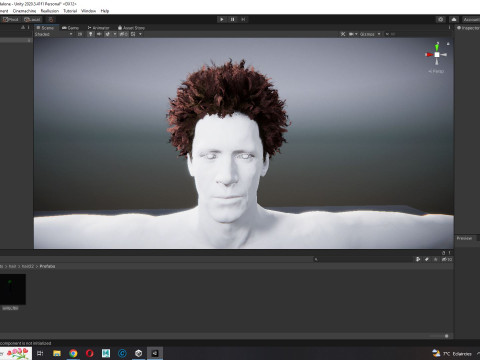Select the Inspector tab

[x=468, y=28]
